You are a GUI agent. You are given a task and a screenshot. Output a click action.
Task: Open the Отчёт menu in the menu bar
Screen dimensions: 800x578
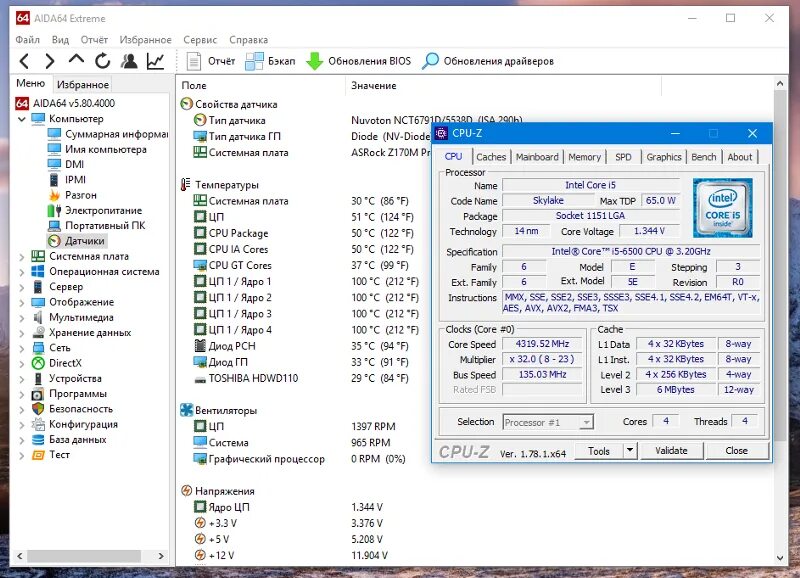(94, 40)
